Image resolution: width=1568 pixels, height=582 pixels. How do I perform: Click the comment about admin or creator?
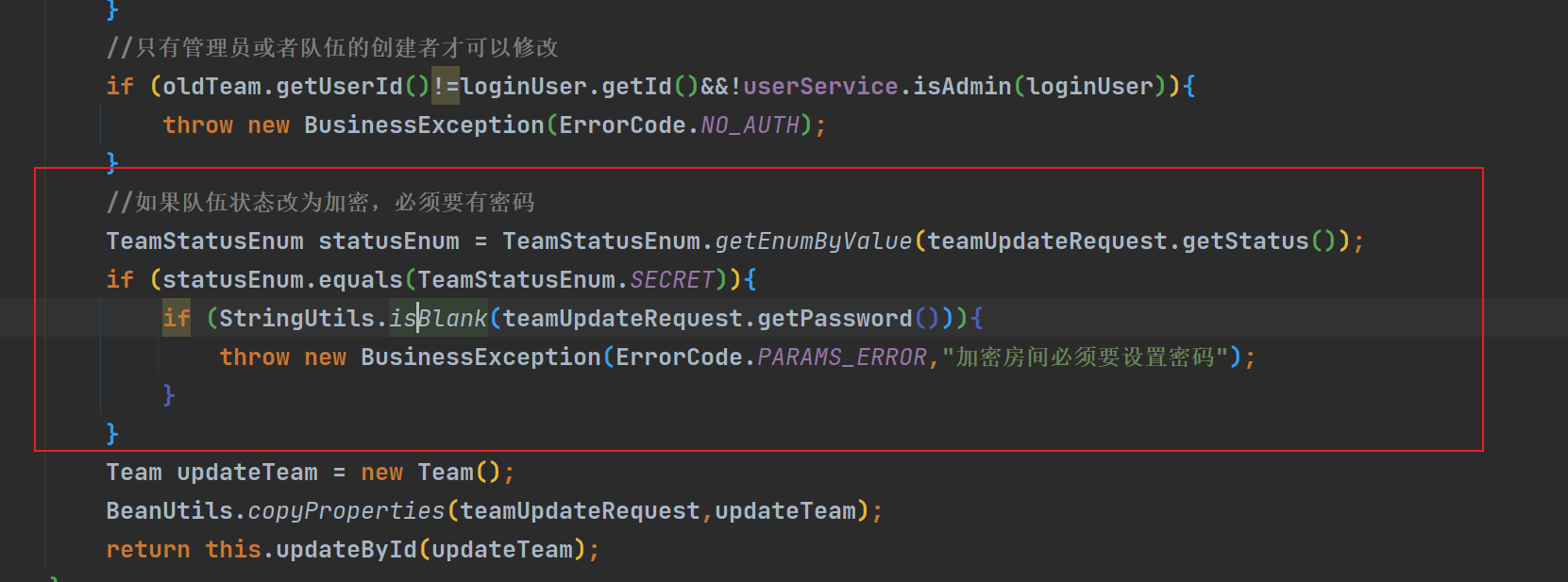332,48
